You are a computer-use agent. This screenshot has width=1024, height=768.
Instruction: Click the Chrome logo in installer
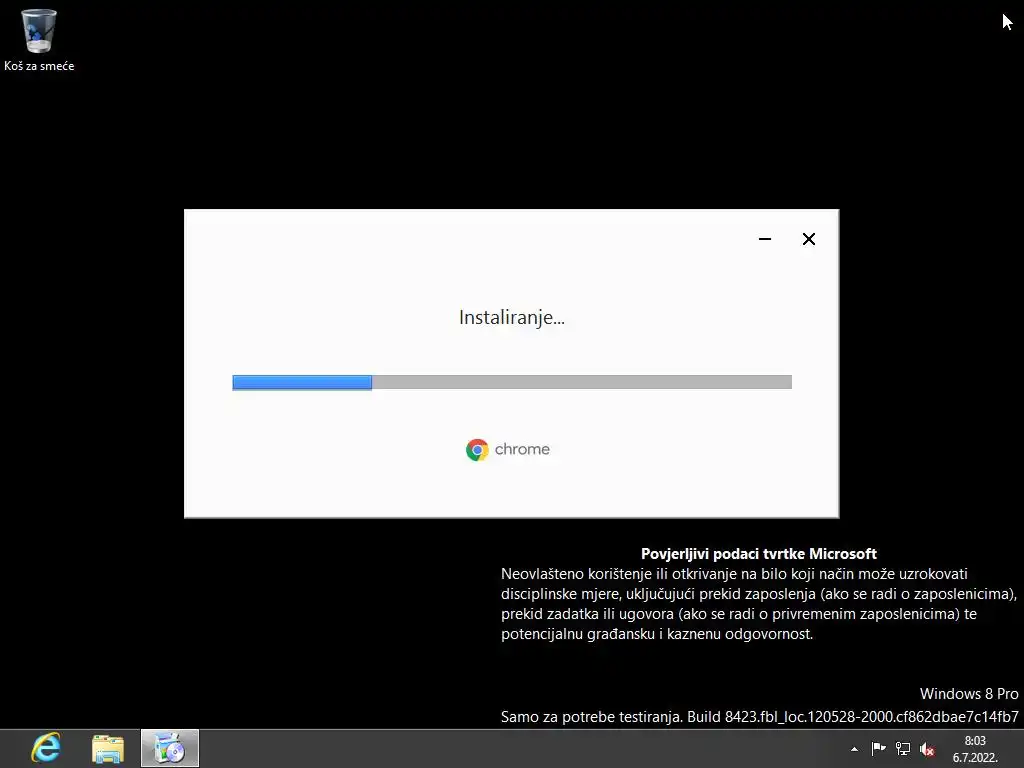[508, 449]
